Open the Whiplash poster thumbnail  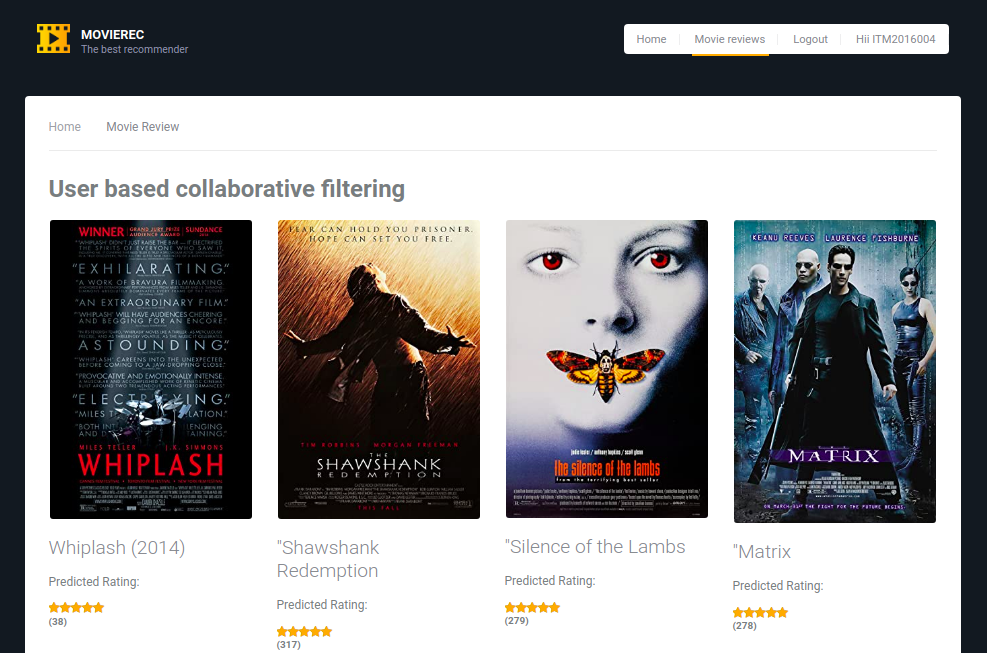coord(151,370)
